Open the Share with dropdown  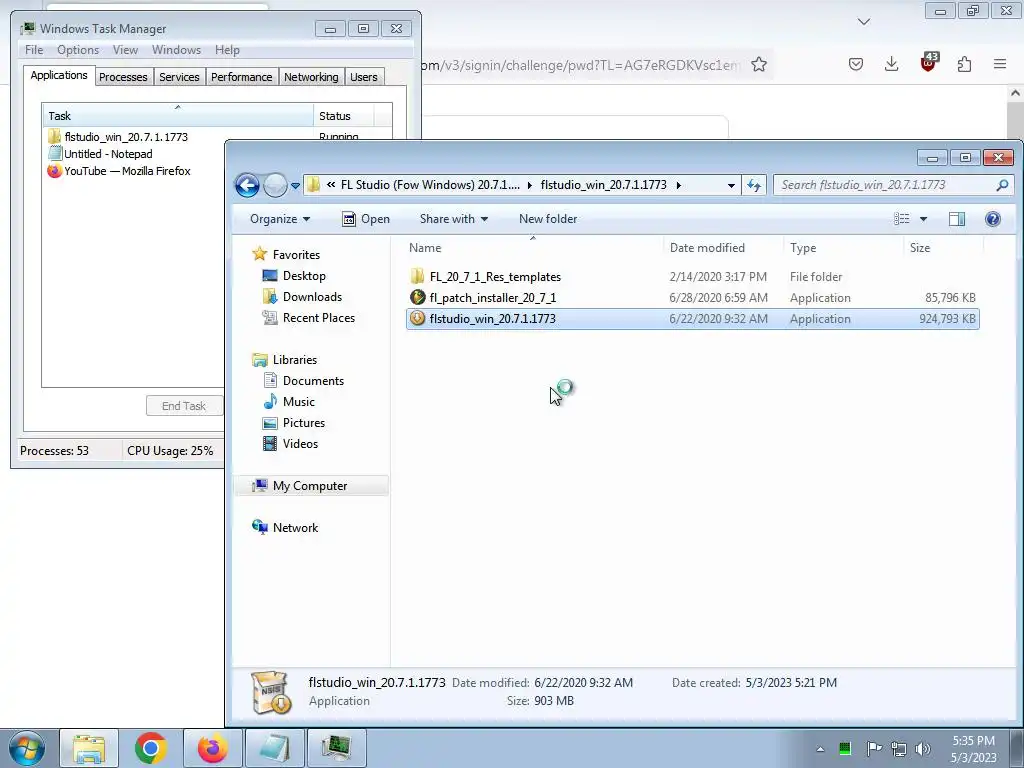pyautogui.click(x=454, y=219)
